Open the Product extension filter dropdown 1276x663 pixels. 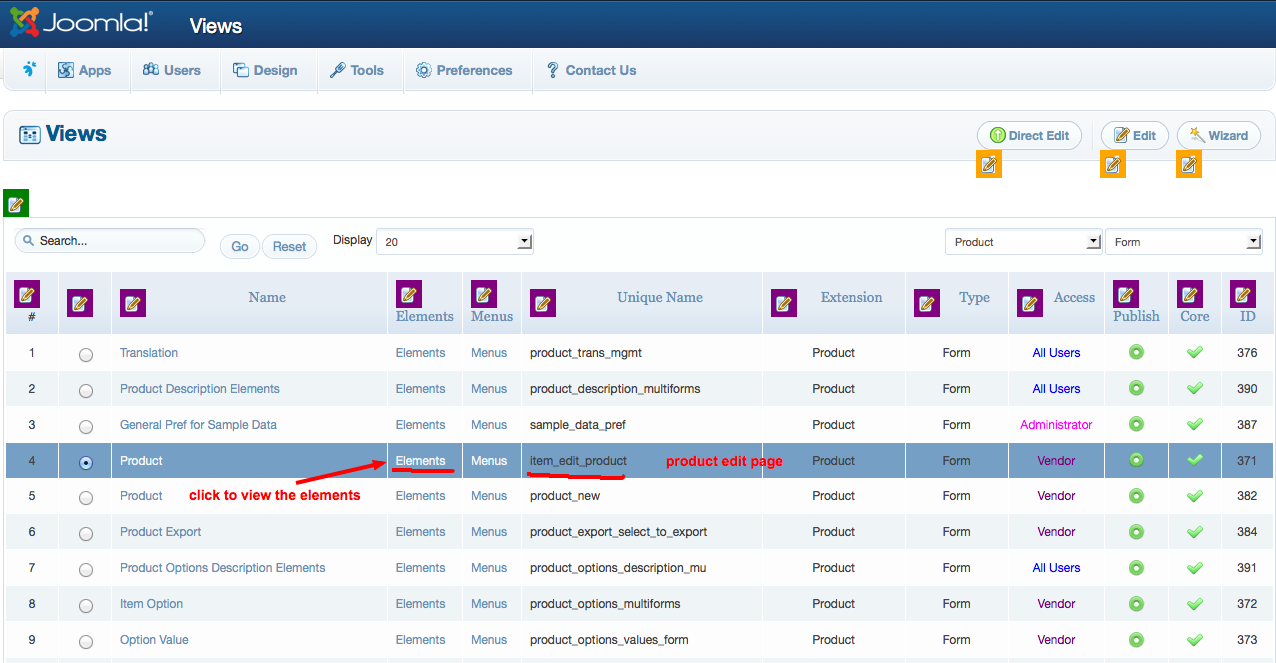(x=1023, y=242)
